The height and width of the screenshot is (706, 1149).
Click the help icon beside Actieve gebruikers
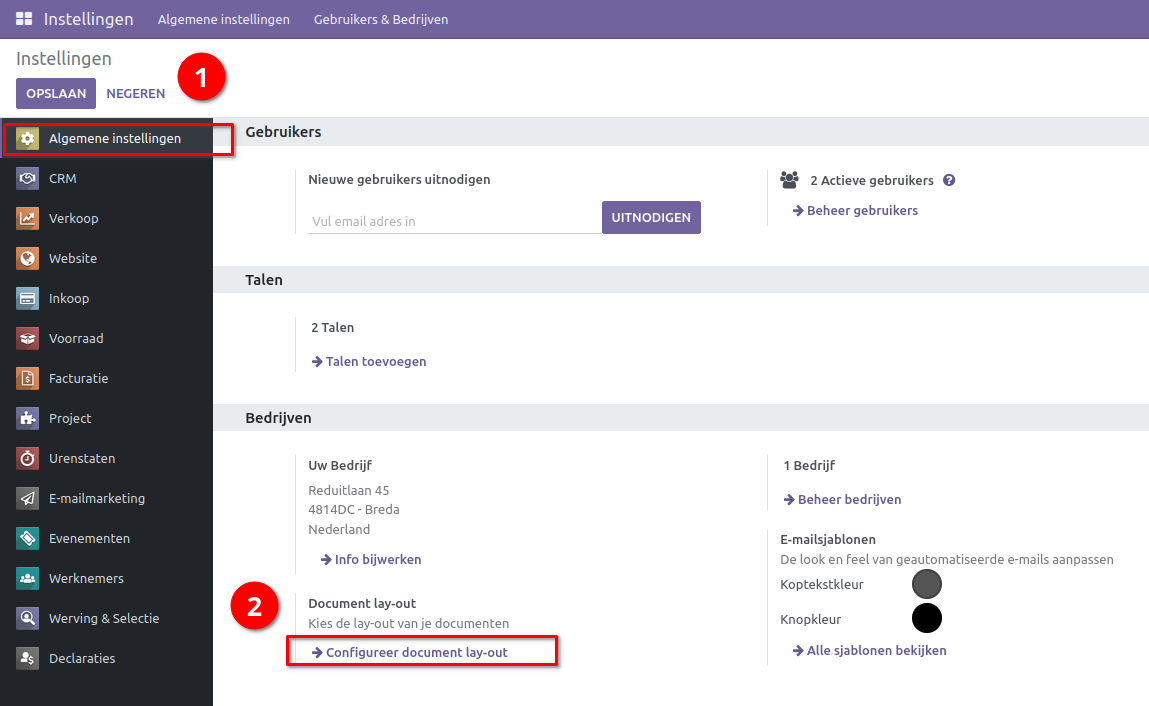click(949, 181)
